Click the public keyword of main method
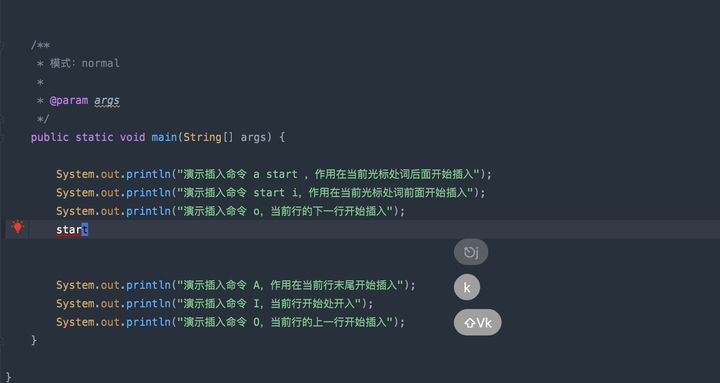720x383 pixels. click(50, 137)
